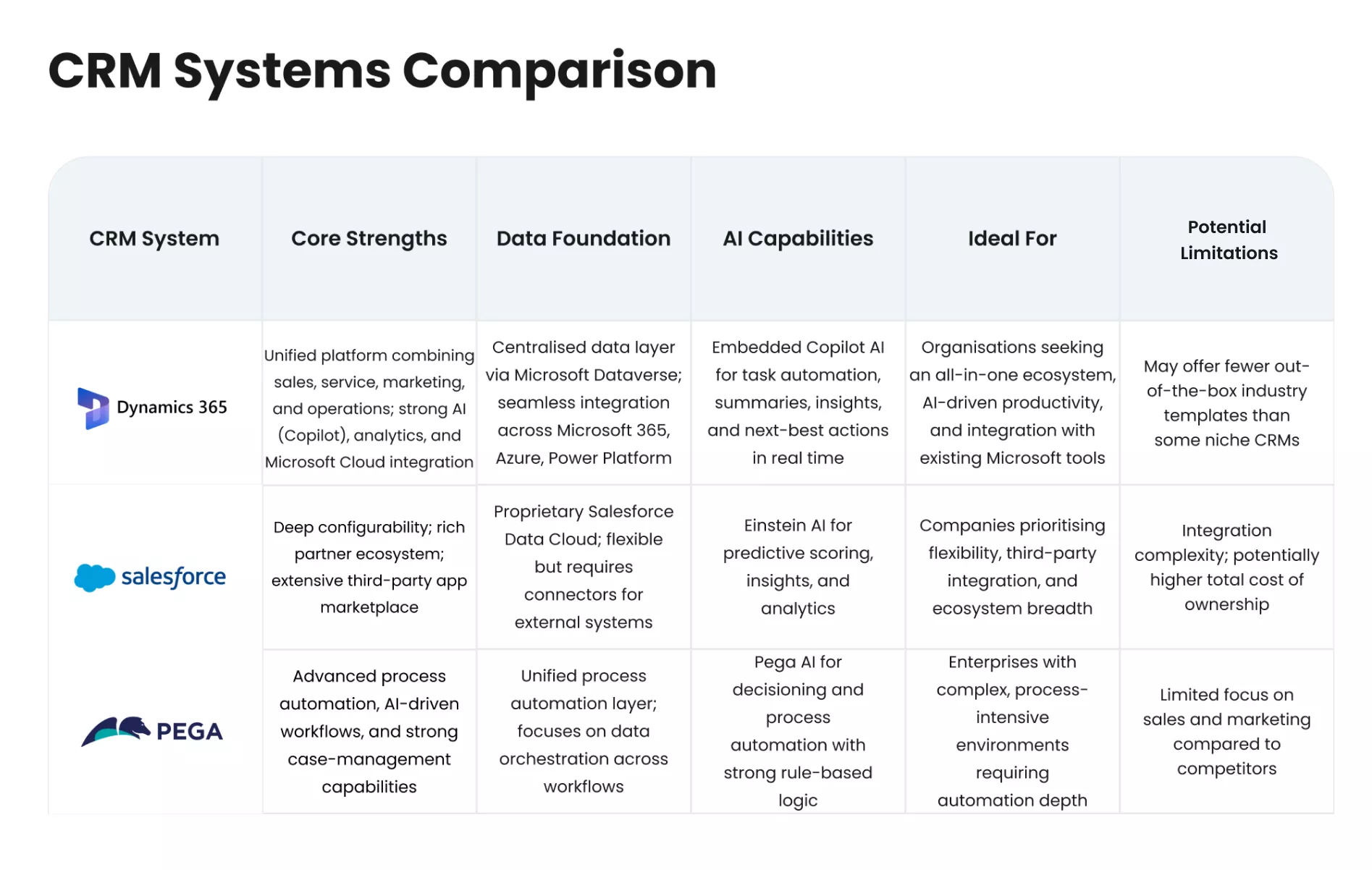The height and width of the screenshot is (870, 1372).
Task: Click the "Proprietary Salesforce Data Cloud" cell
Action: (583, 567)
